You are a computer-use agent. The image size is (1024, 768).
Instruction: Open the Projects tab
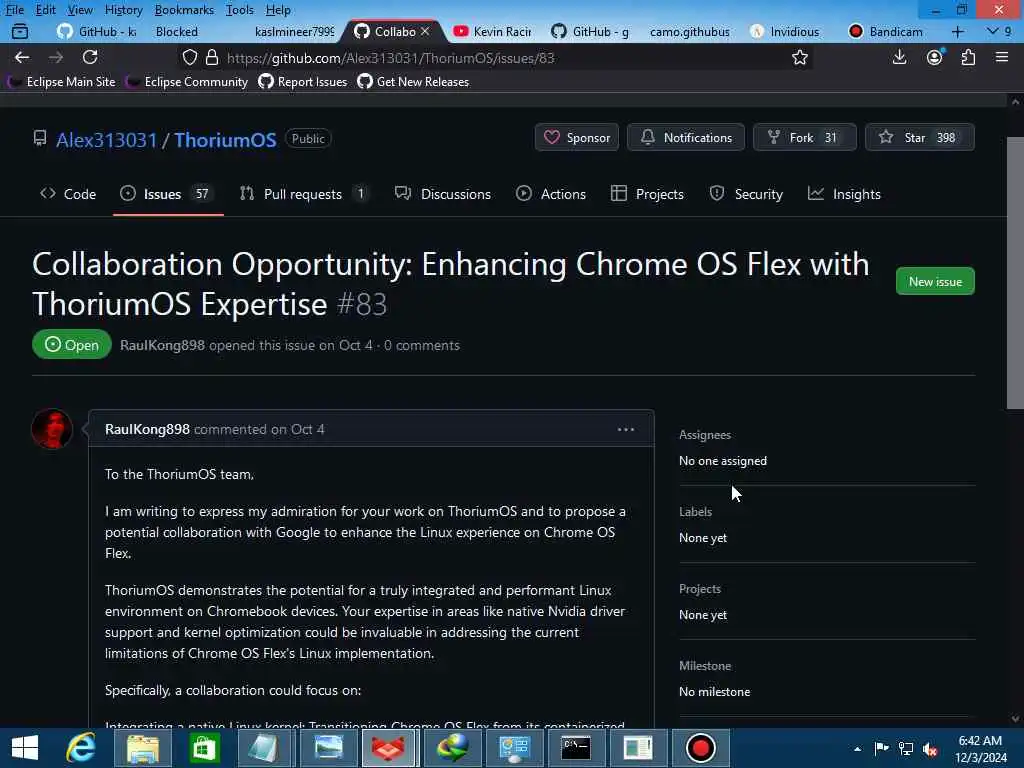click(x=647, y=194)
